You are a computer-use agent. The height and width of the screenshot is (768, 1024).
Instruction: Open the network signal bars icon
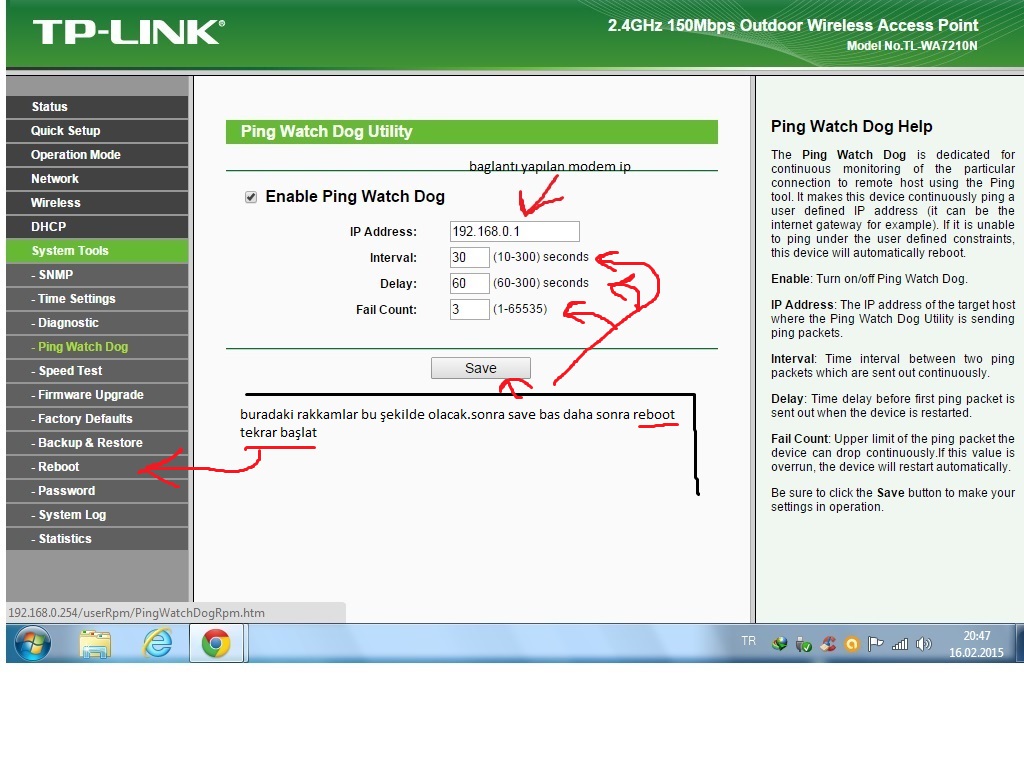tap(900, 645)
